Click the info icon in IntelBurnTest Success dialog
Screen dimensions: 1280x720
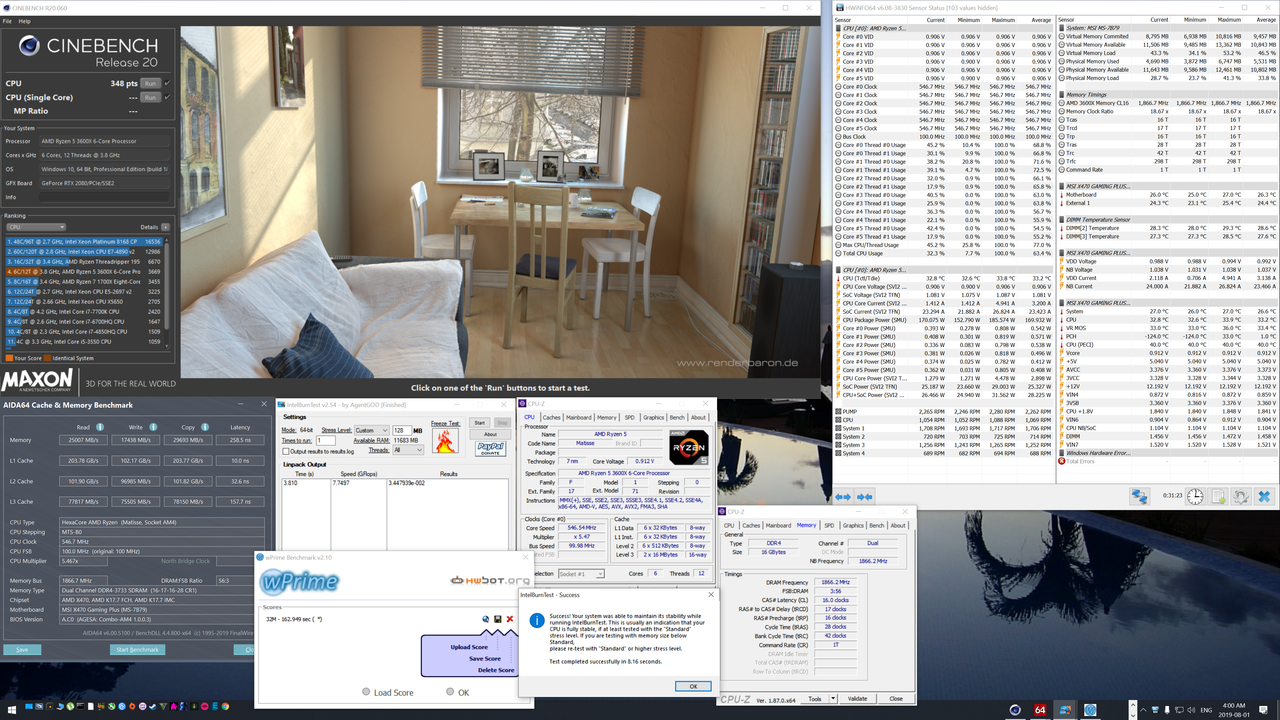coord(537,620)
